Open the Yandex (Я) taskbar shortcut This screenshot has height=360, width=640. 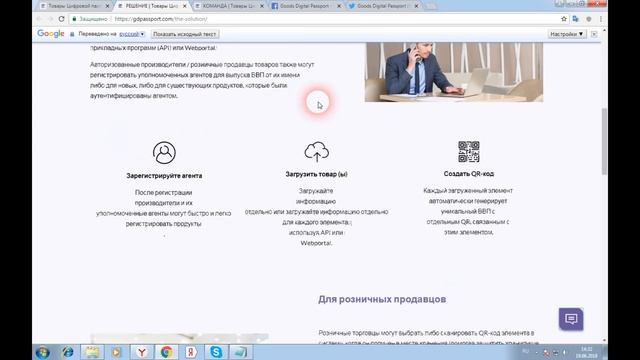[x=191, y=352]
